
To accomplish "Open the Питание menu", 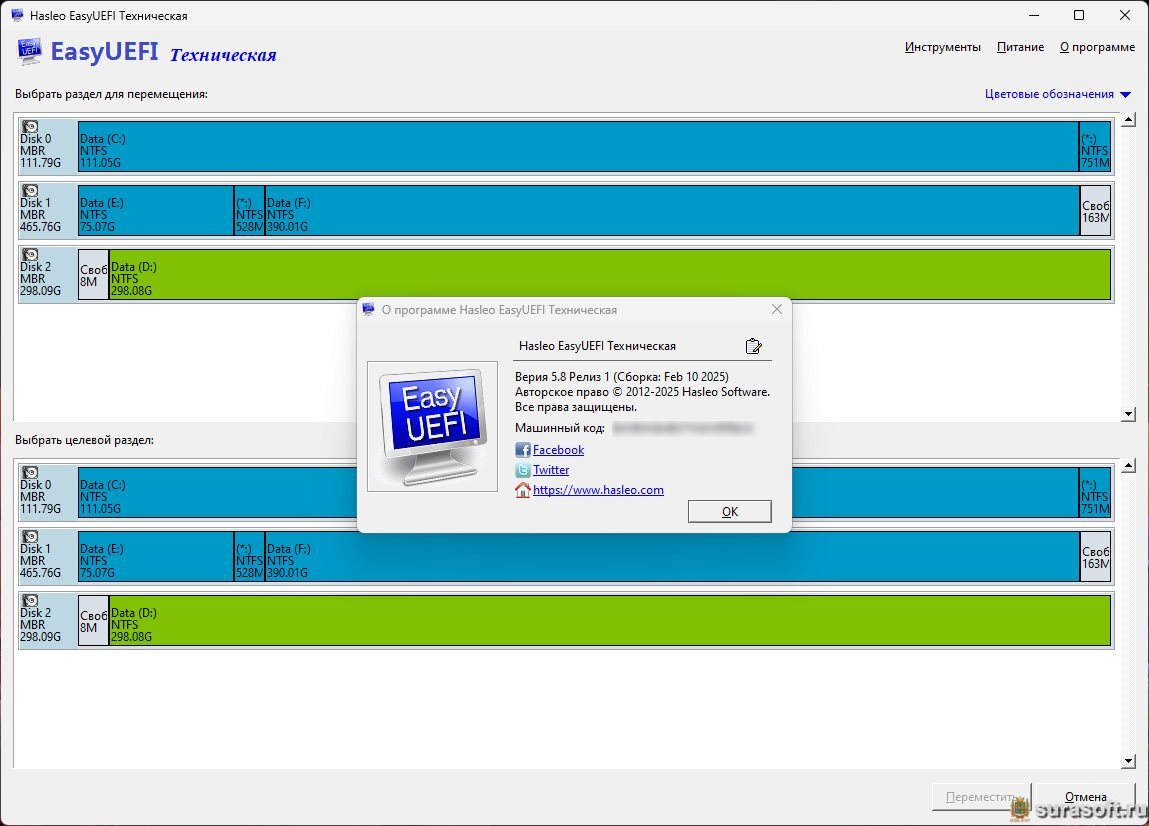I will [1020, 47].
